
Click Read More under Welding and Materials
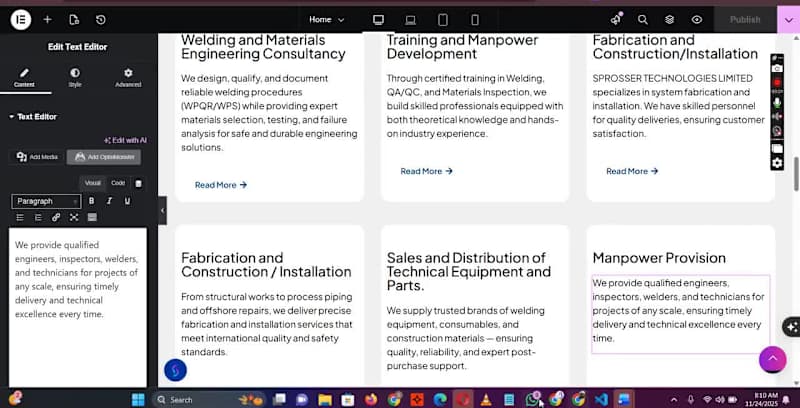click(x=221, y=185)
